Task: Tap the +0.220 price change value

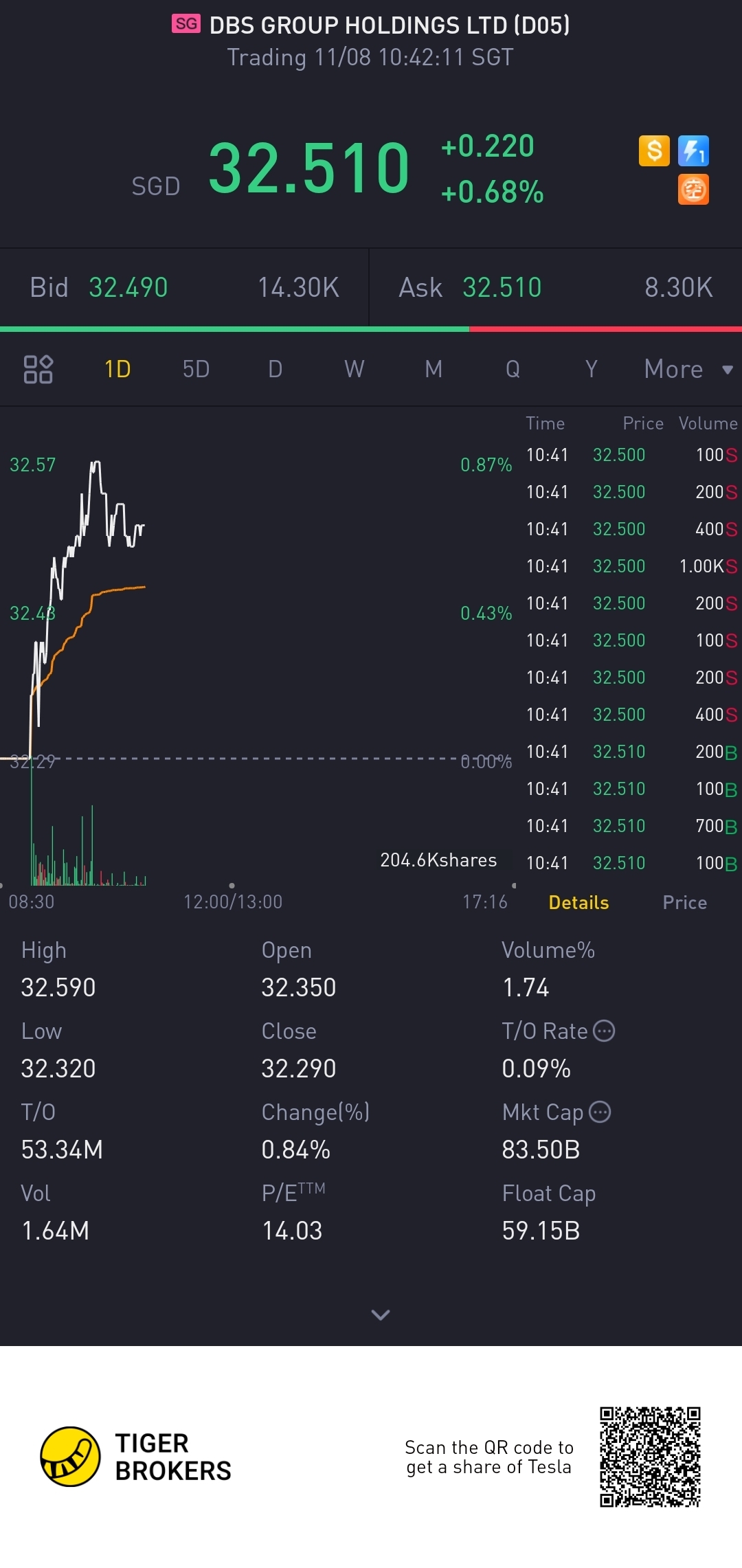Action: [x=488, y=146]
